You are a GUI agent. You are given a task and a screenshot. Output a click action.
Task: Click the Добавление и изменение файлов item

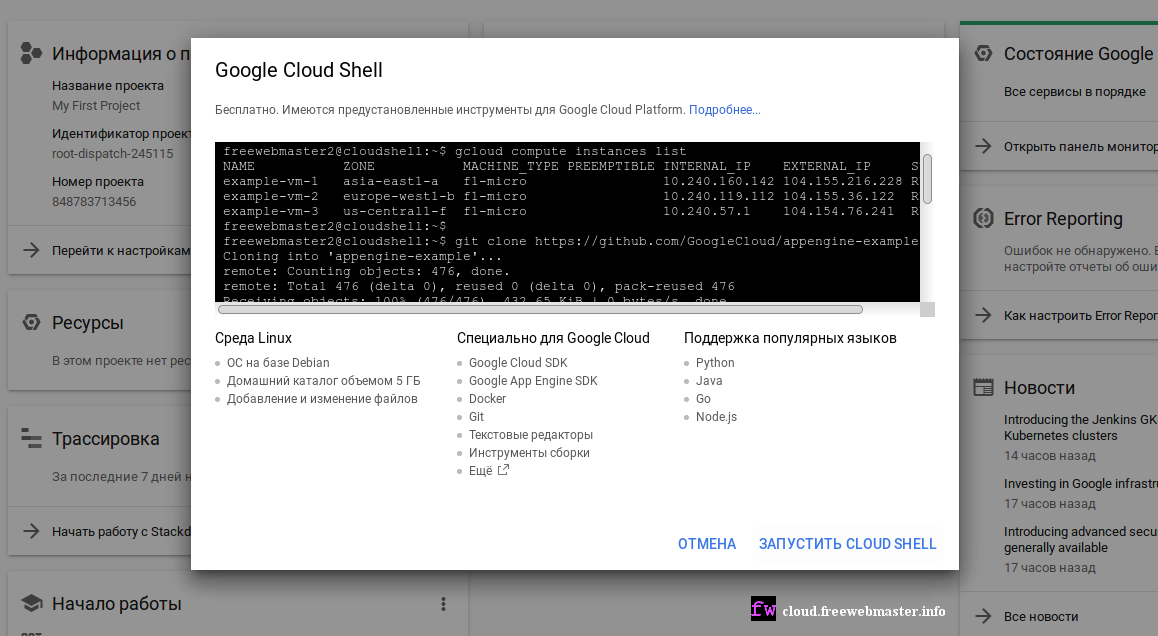pos(322,399)
